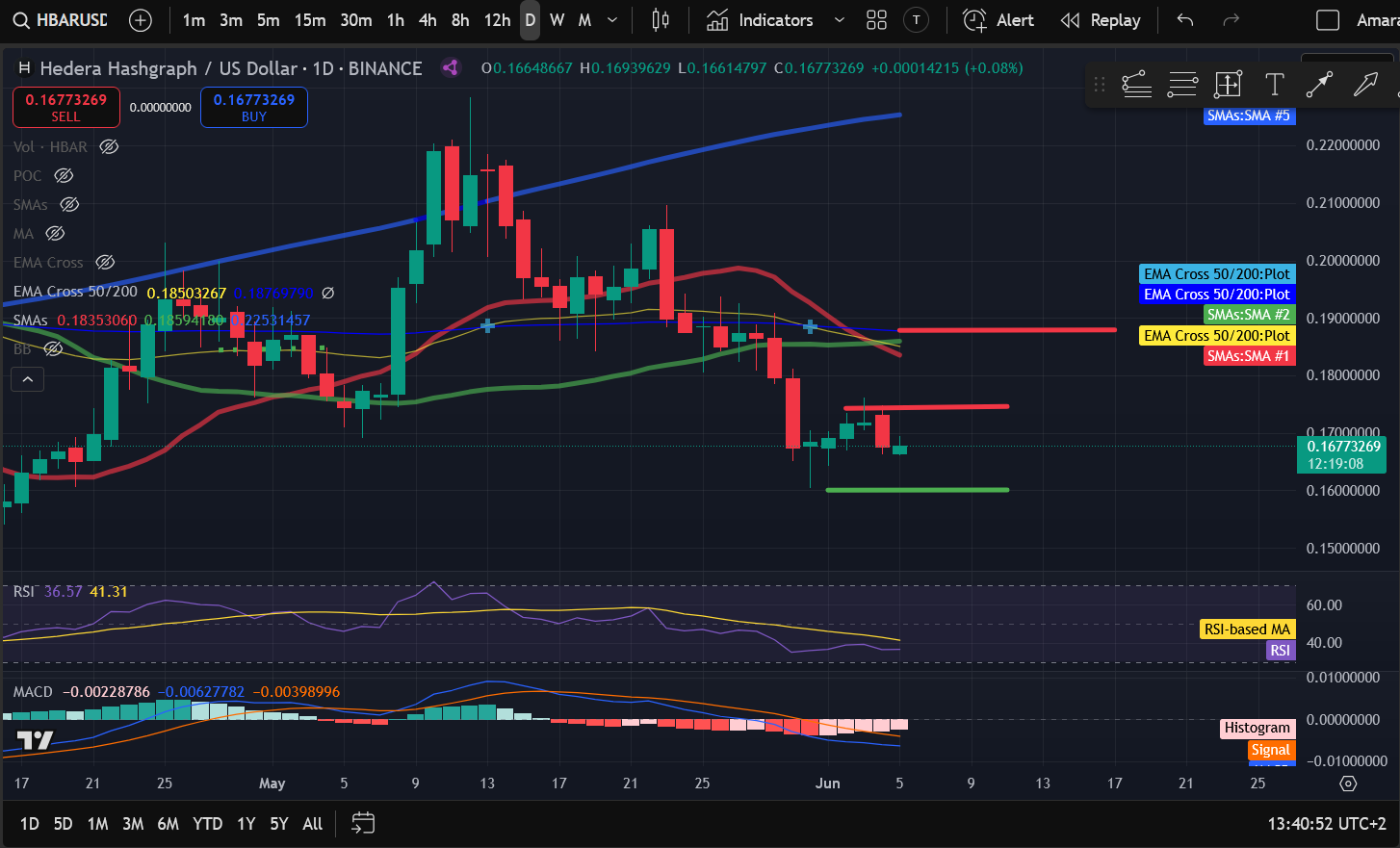
Task: Click the blue BUY price button
Action: point(254,108)
